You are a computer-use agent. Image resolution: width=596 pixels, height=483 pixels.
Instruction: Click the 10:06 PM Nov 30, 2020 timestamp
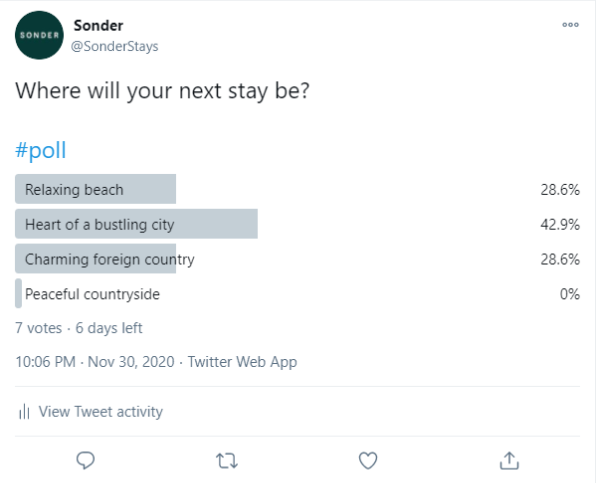95,362
